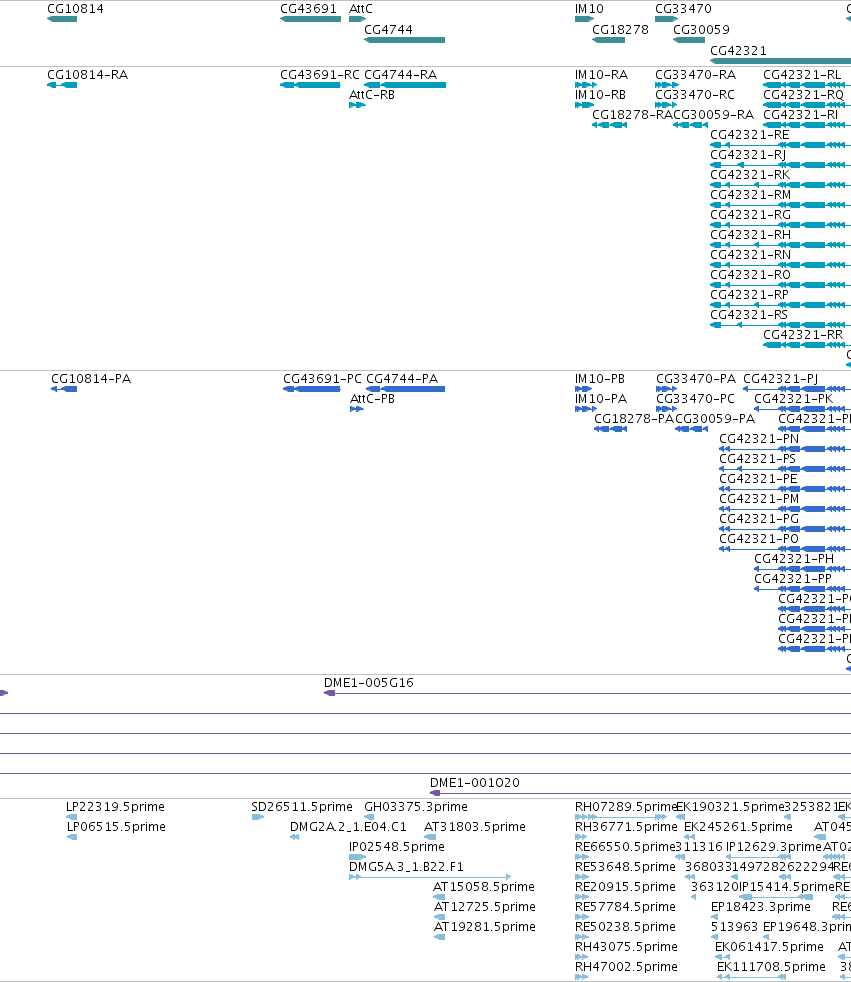Select transcript IM10-RA label

point(601,75)
